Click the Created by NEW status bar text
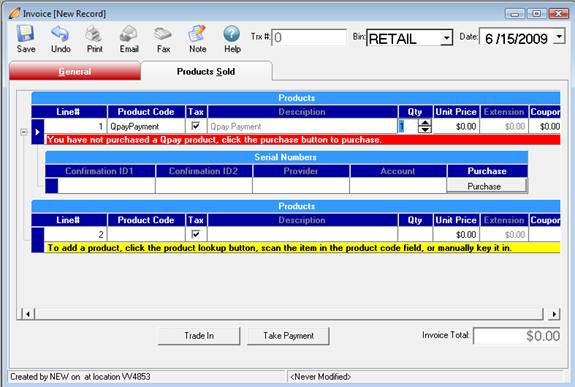 tap(80, 377)
